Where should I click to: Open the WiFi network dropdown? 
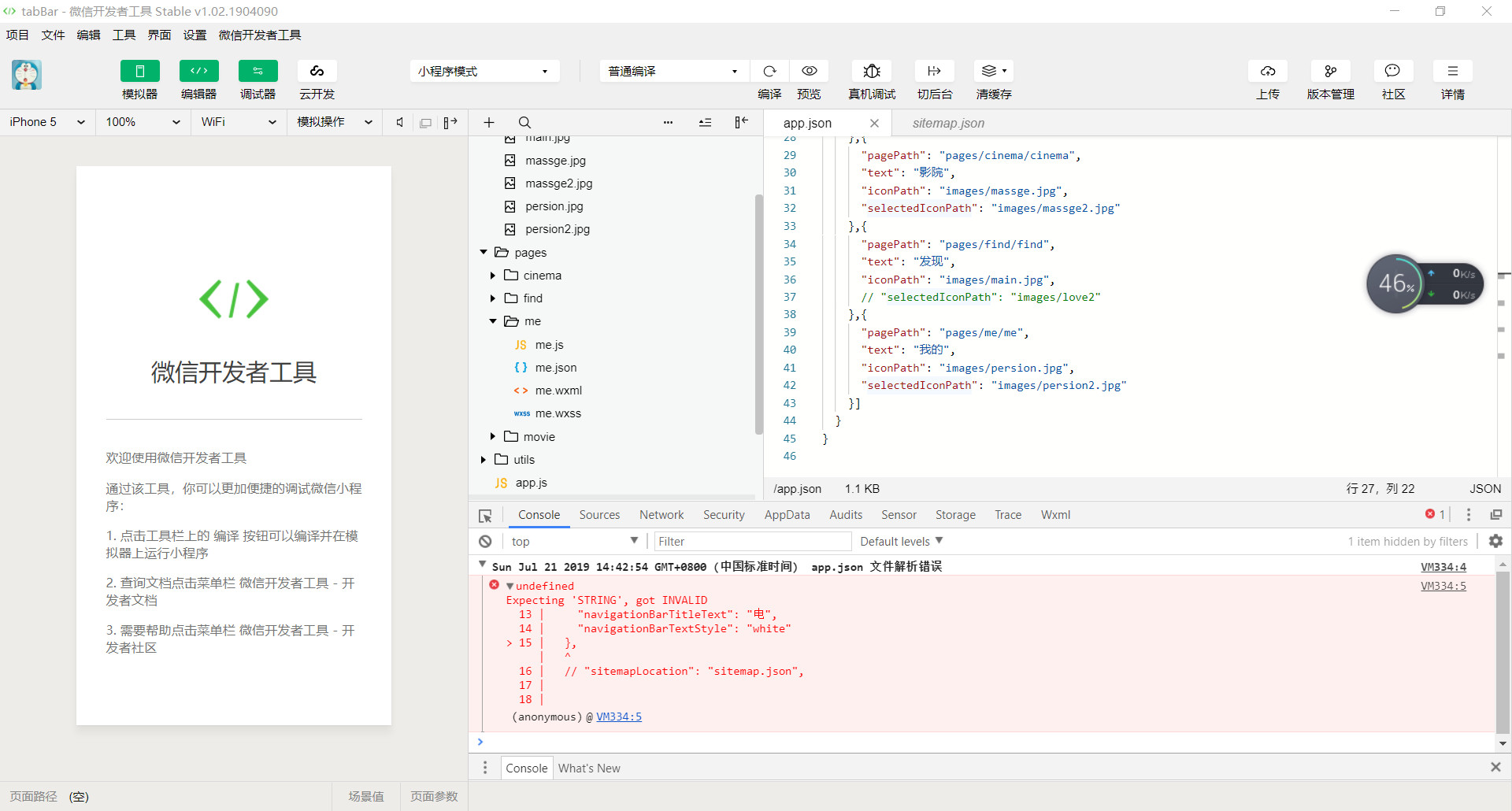click(x=239, y=122)
